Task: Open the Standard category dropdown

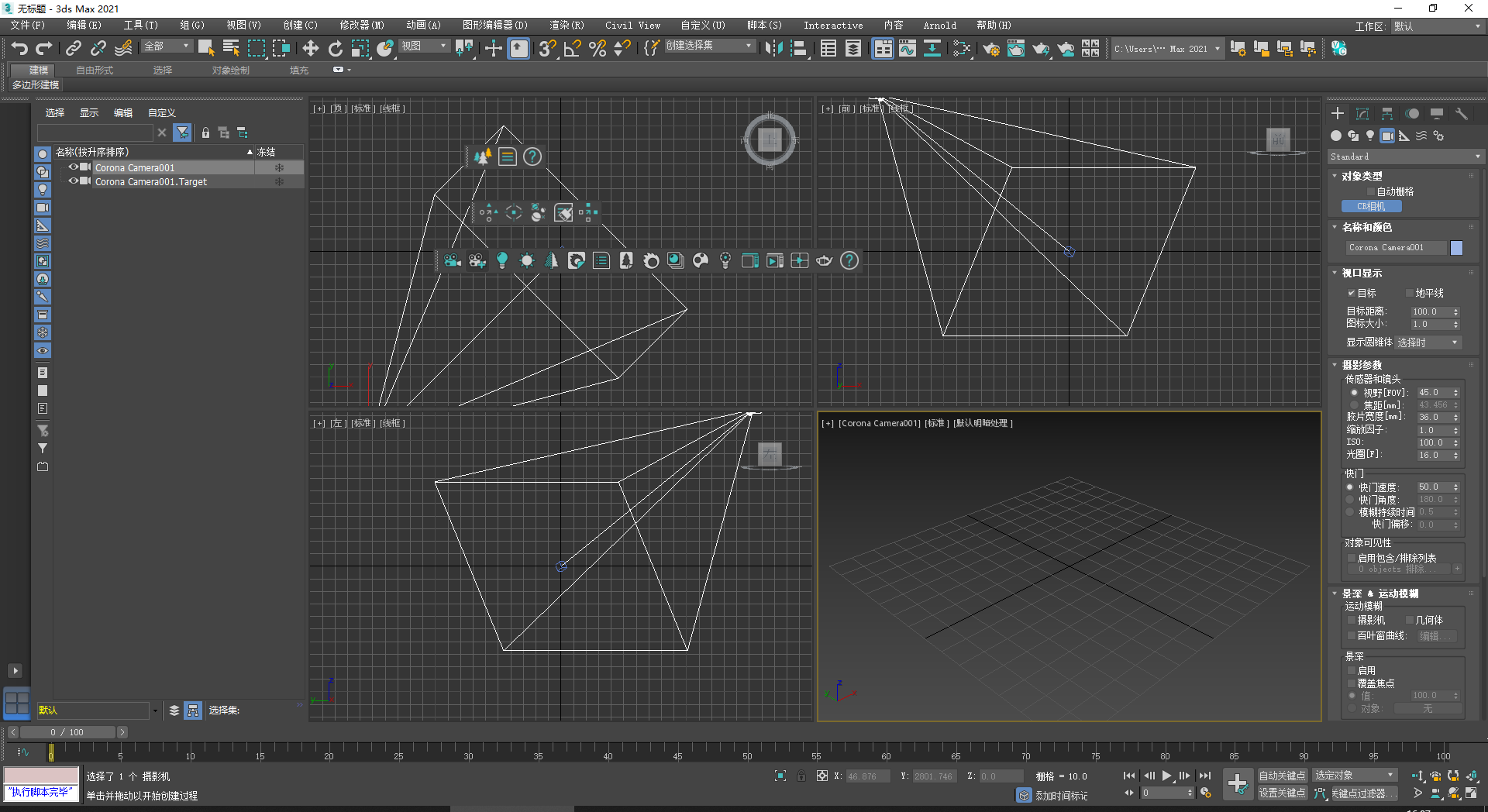Action: [x=1404, y=157]
